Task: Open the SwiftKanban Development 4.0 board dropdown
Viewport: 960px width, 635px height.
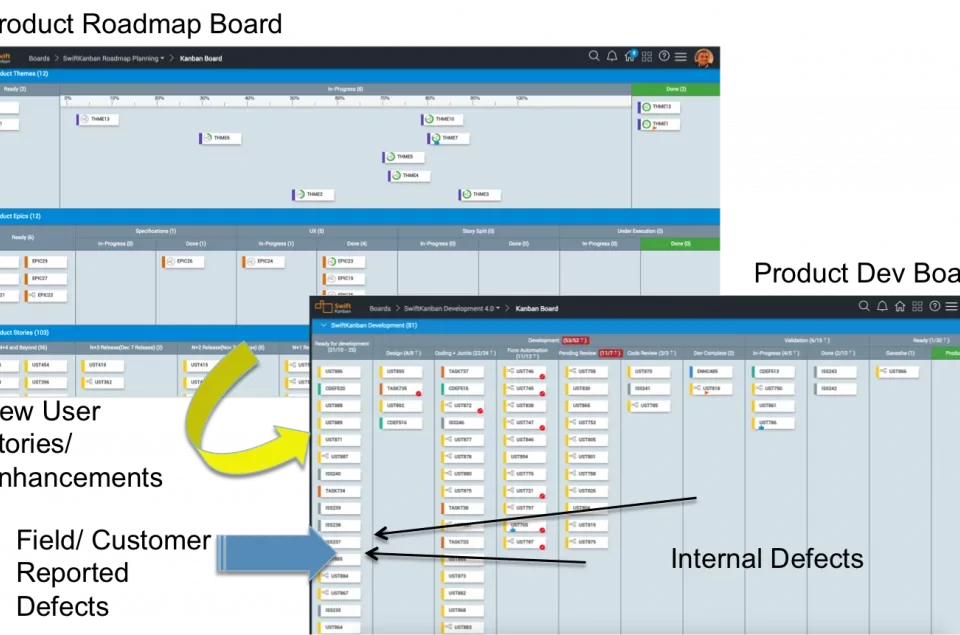Action: click(x=452, y=309)
